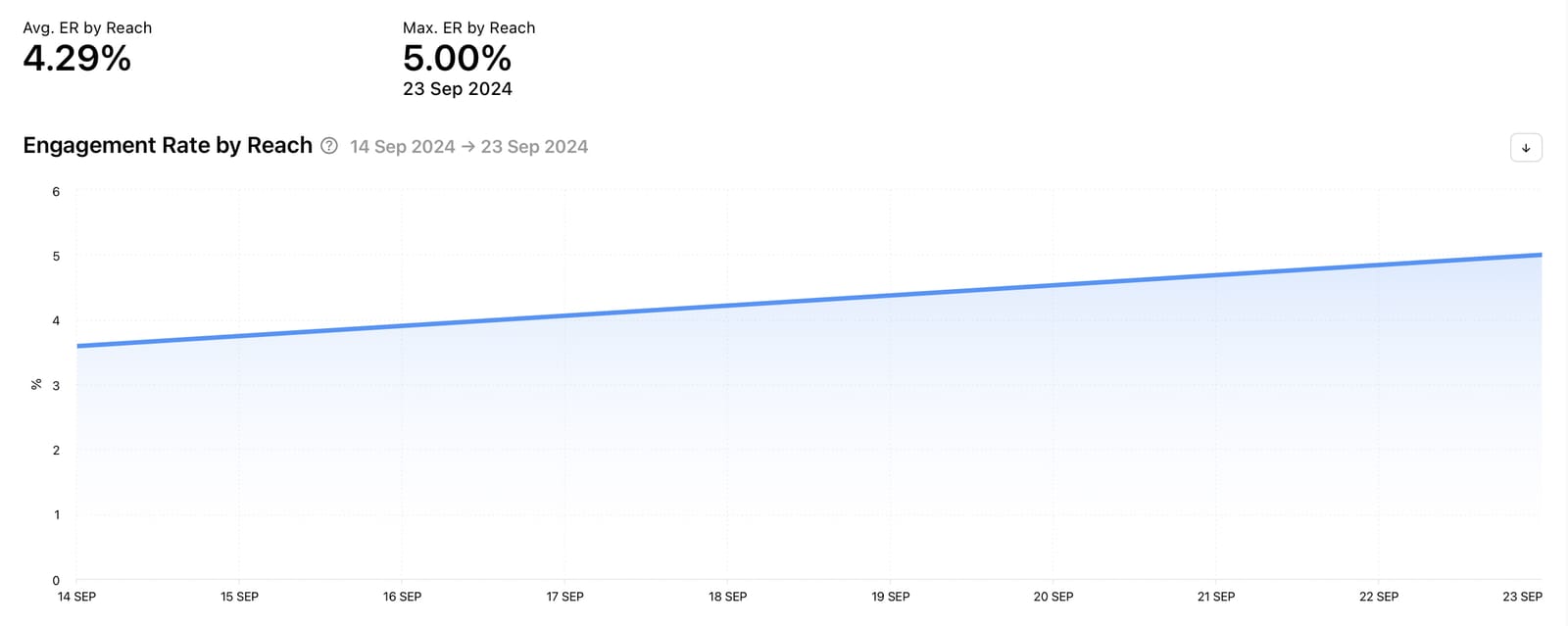1568x626 pixels.
Task: Click the 4.29% average value
Action: coord(75,61)
